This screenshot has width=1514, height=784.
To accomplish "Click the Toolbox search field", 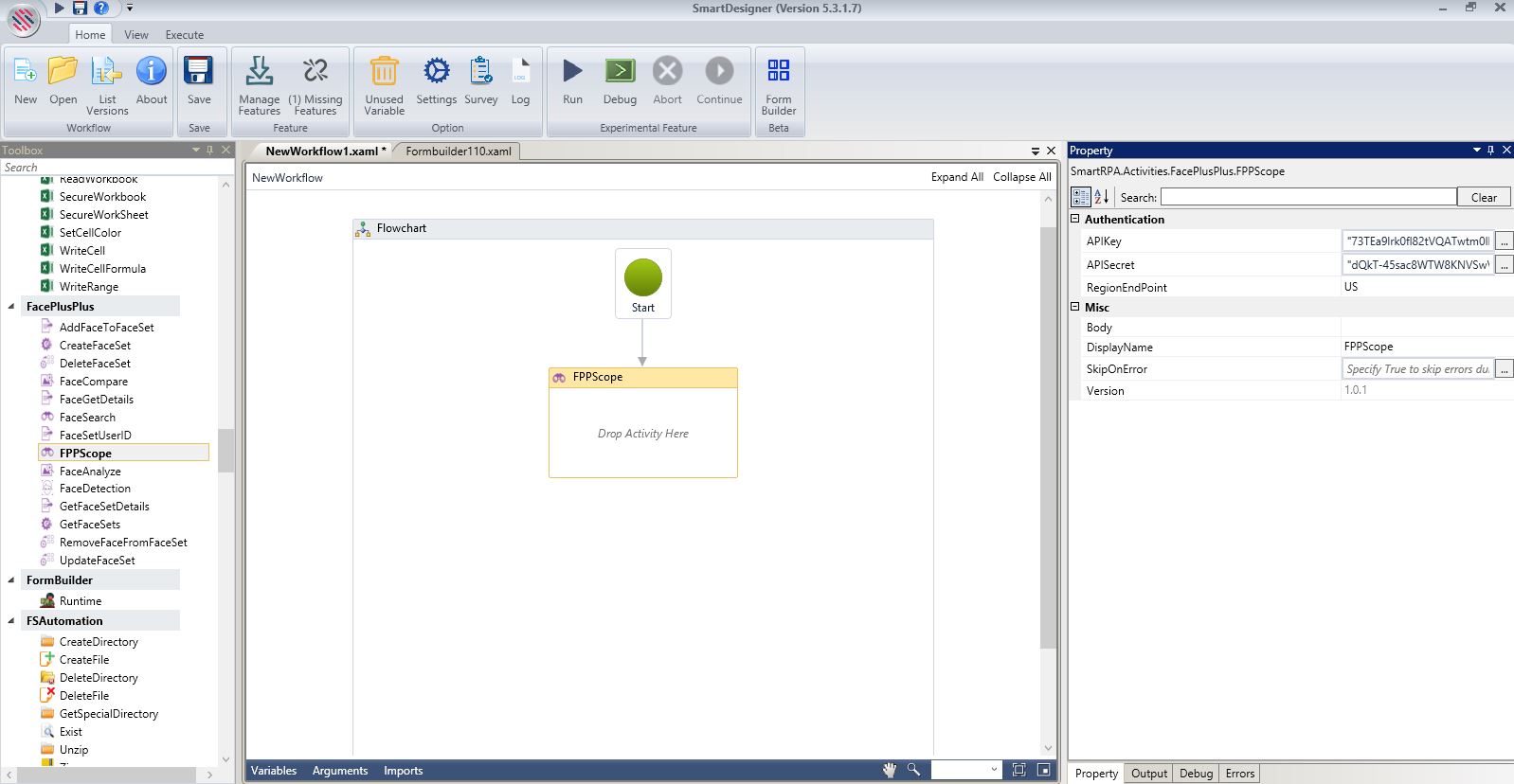I will click(x=109, y=168).
